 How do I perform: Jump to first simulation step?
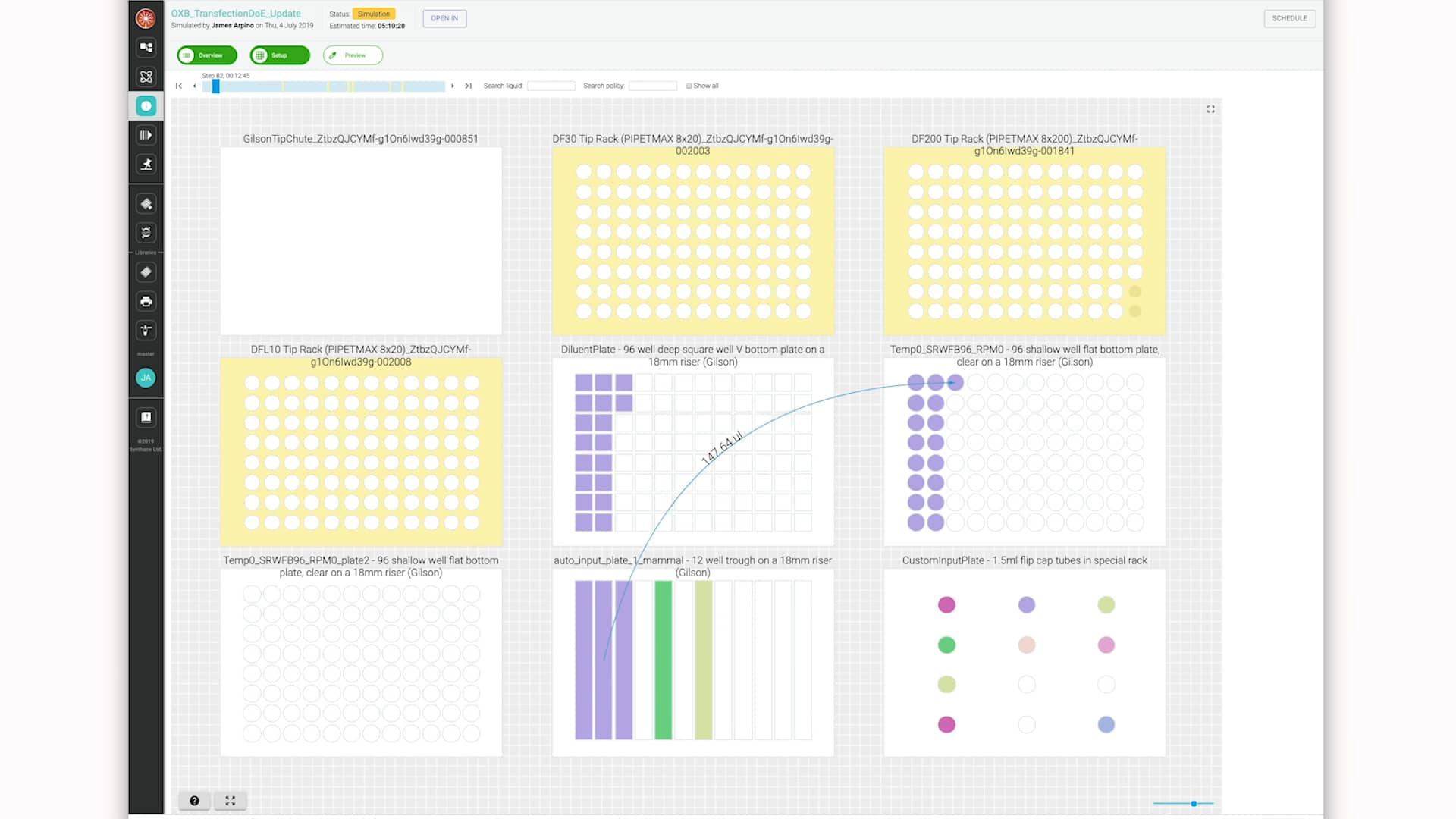tap(179, 86)
